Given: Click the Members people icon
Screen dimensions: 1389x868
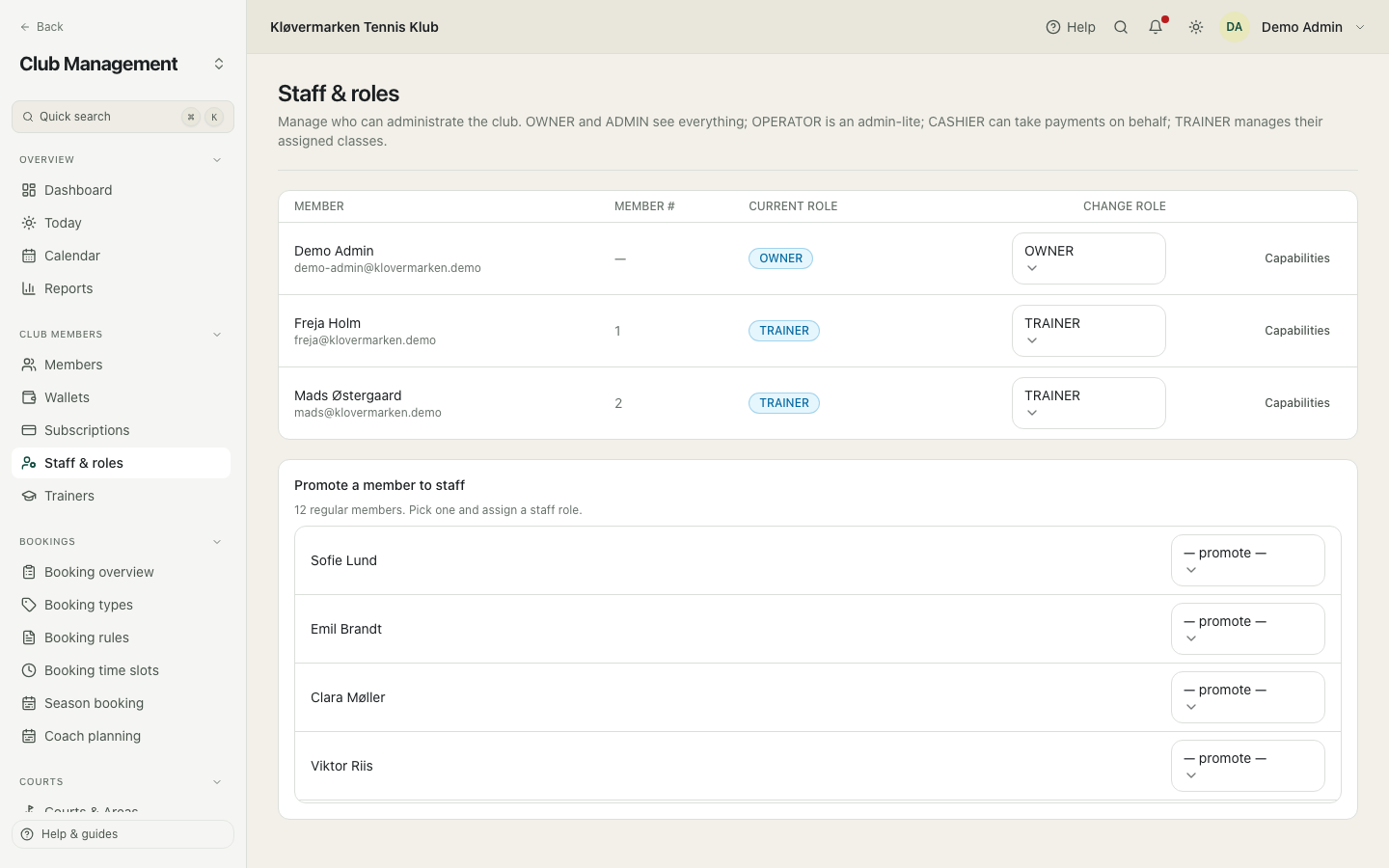Looking at the screenshot, I should tap(29, 365).
